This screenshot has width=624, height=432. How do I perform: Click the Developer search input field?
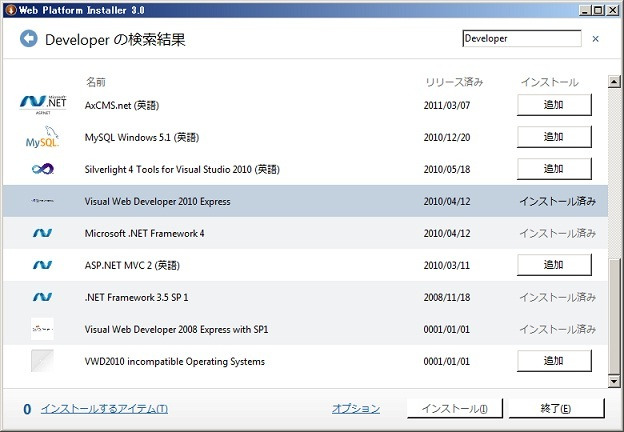tap(522, 39)
